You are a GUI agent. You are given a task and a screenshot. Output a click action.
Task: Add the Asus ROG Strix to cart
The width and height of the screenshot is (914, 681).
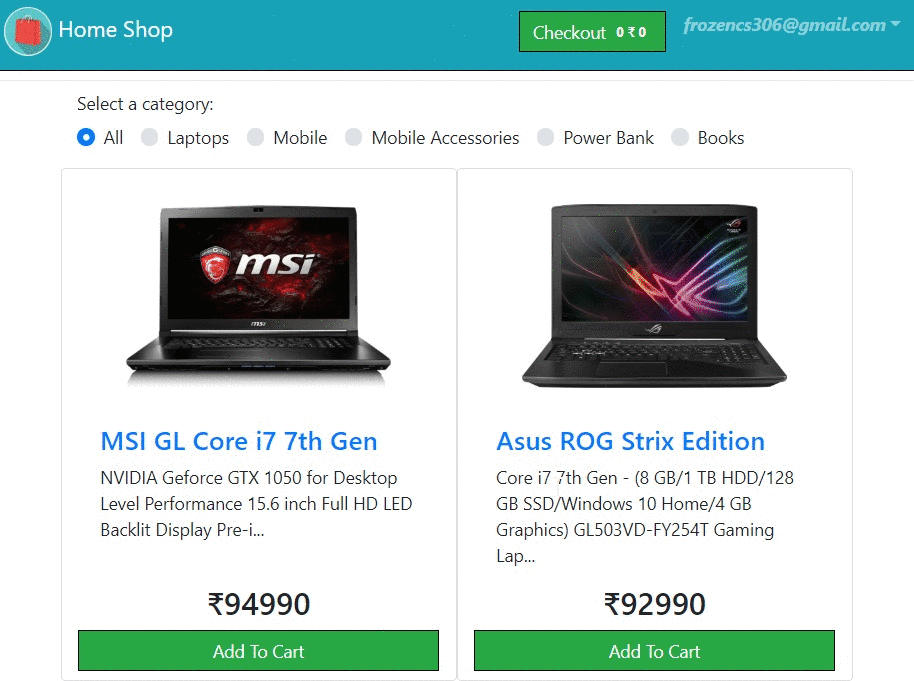click(654, 651)
